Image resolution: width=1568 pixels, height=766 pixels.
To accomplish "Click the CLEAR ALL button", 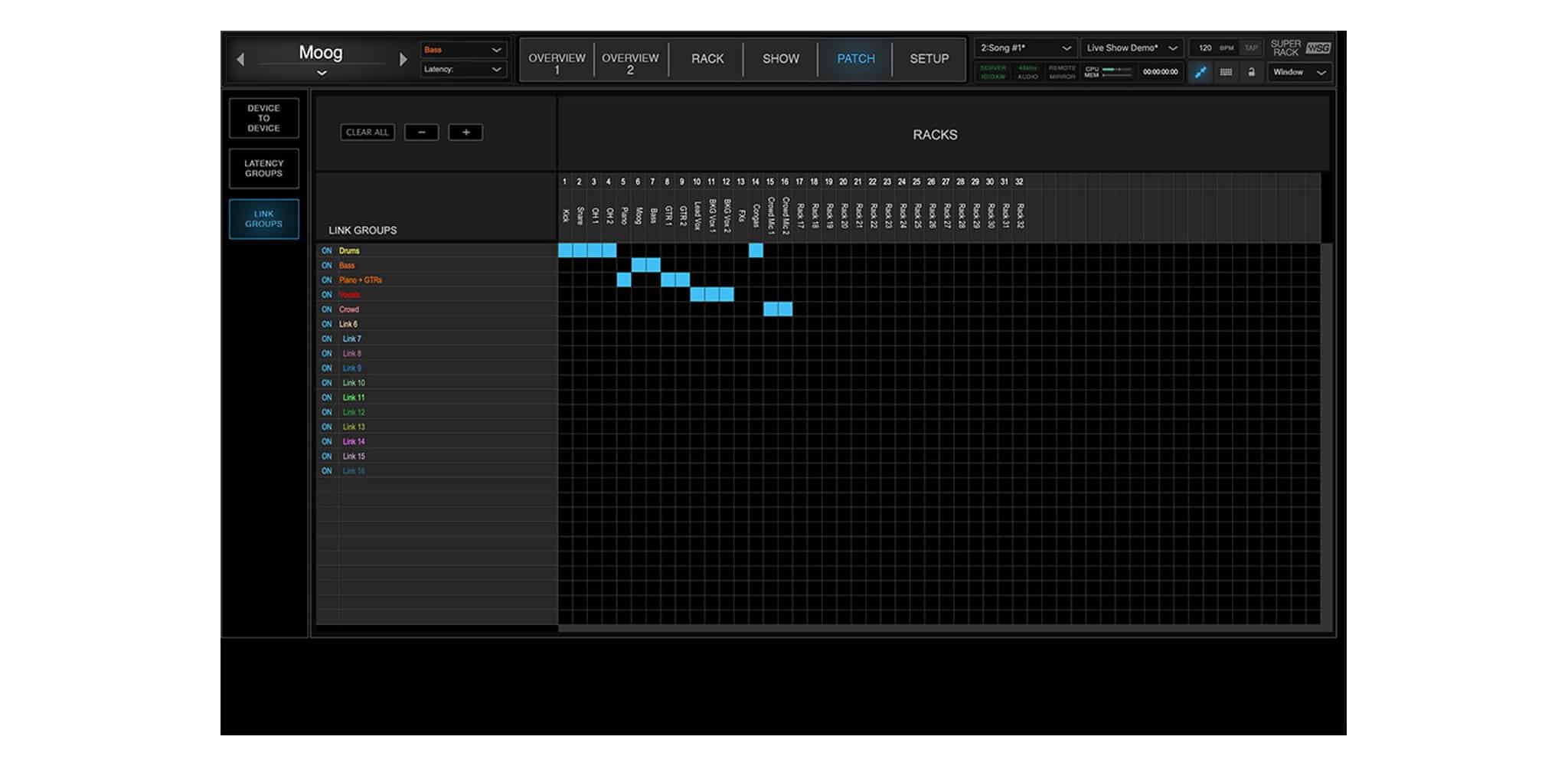I will tap(367, 133).
